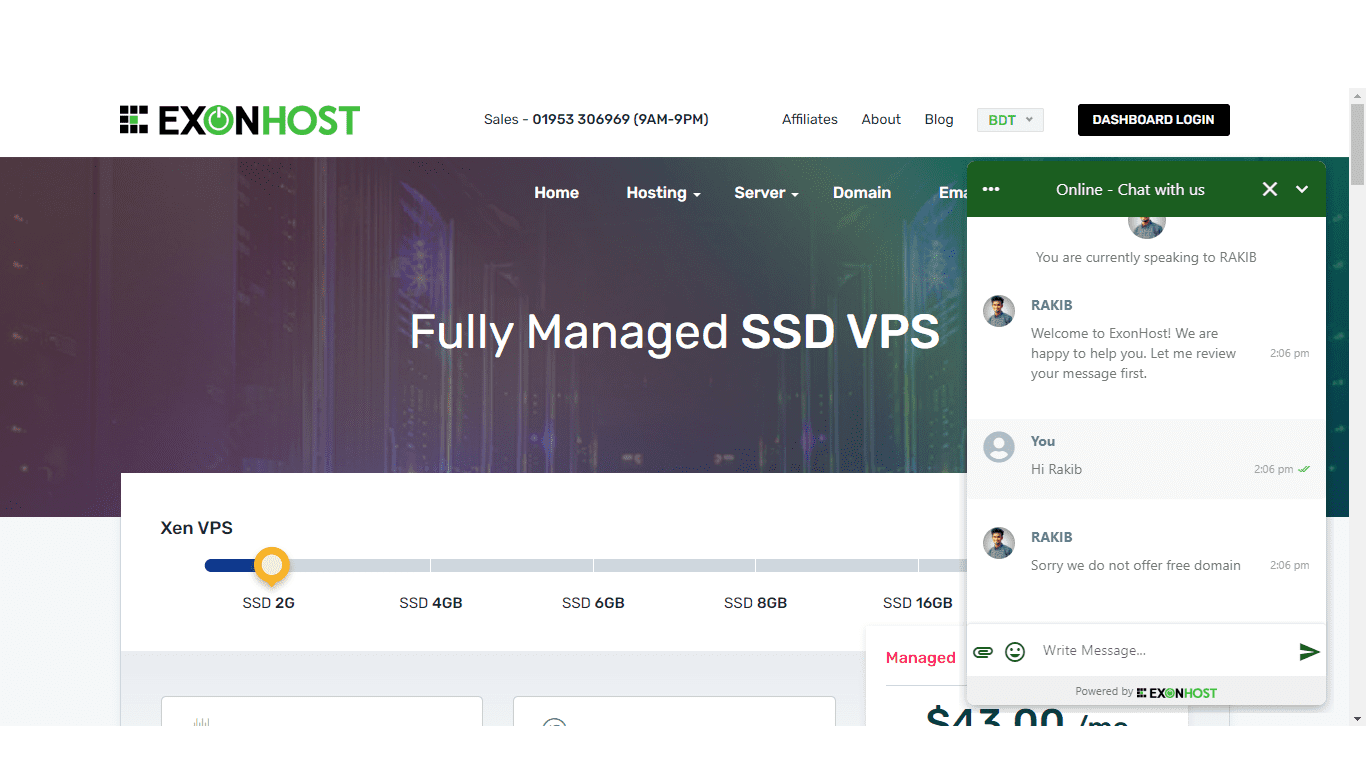
Task: Click 'Sorry we do not offer free domain'
Action: point(1136,565)
